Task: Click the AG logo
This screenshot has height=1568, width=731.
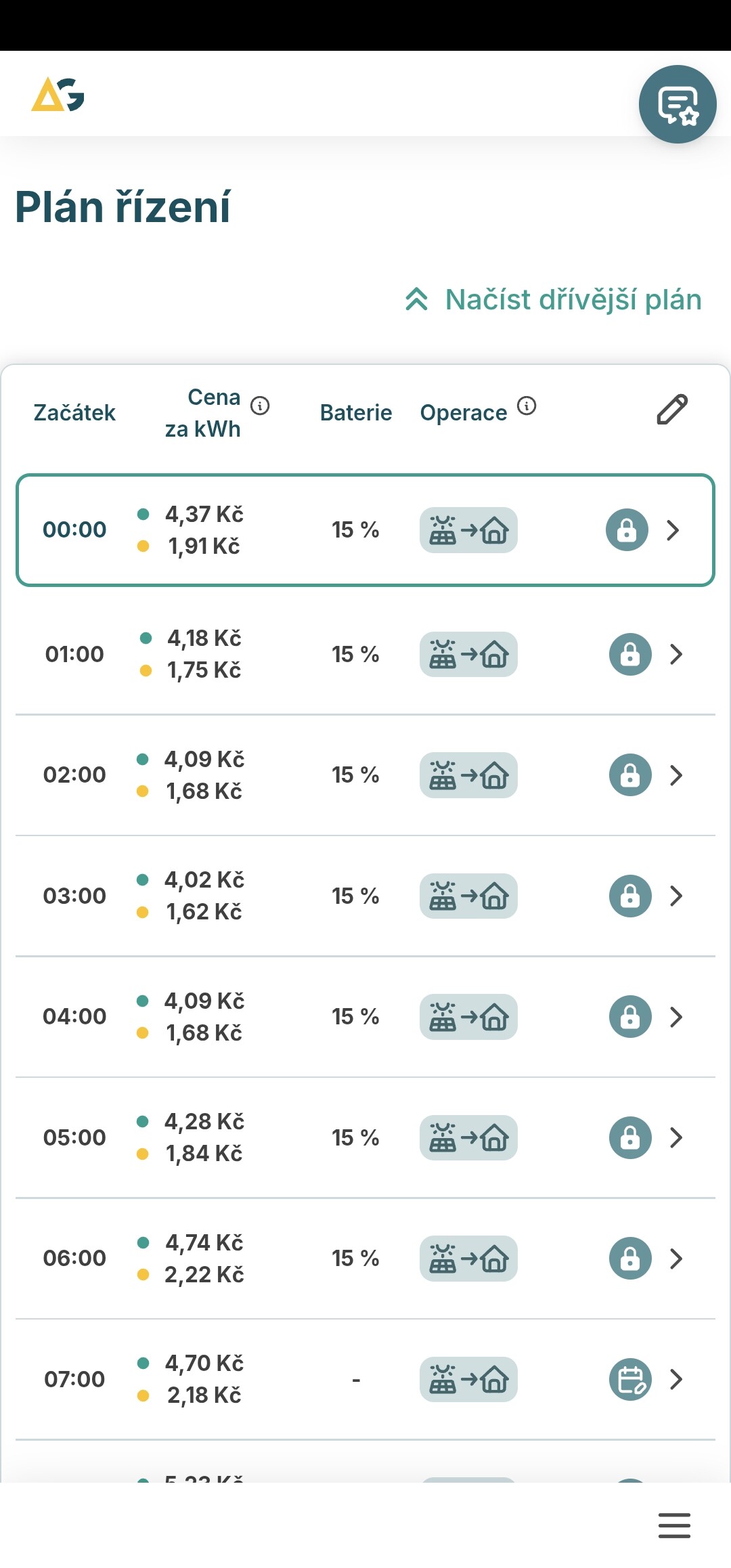Action: [x=58, y=95]
